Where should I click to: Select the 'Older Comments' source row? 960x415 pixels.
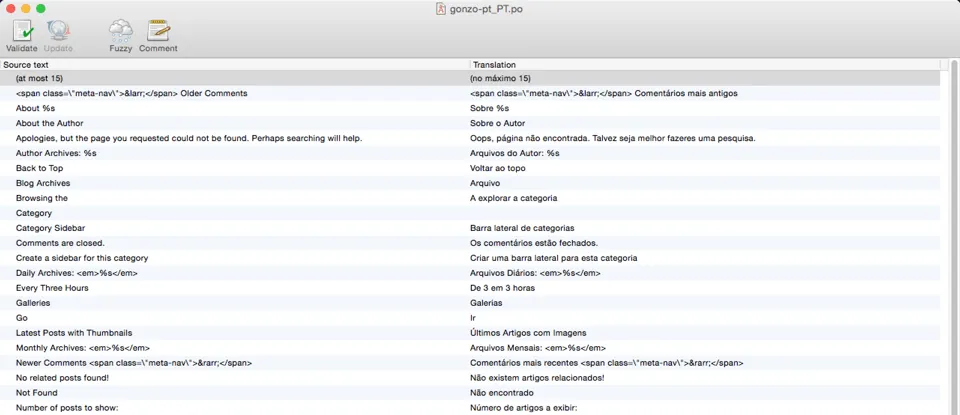tap(132, 94)
